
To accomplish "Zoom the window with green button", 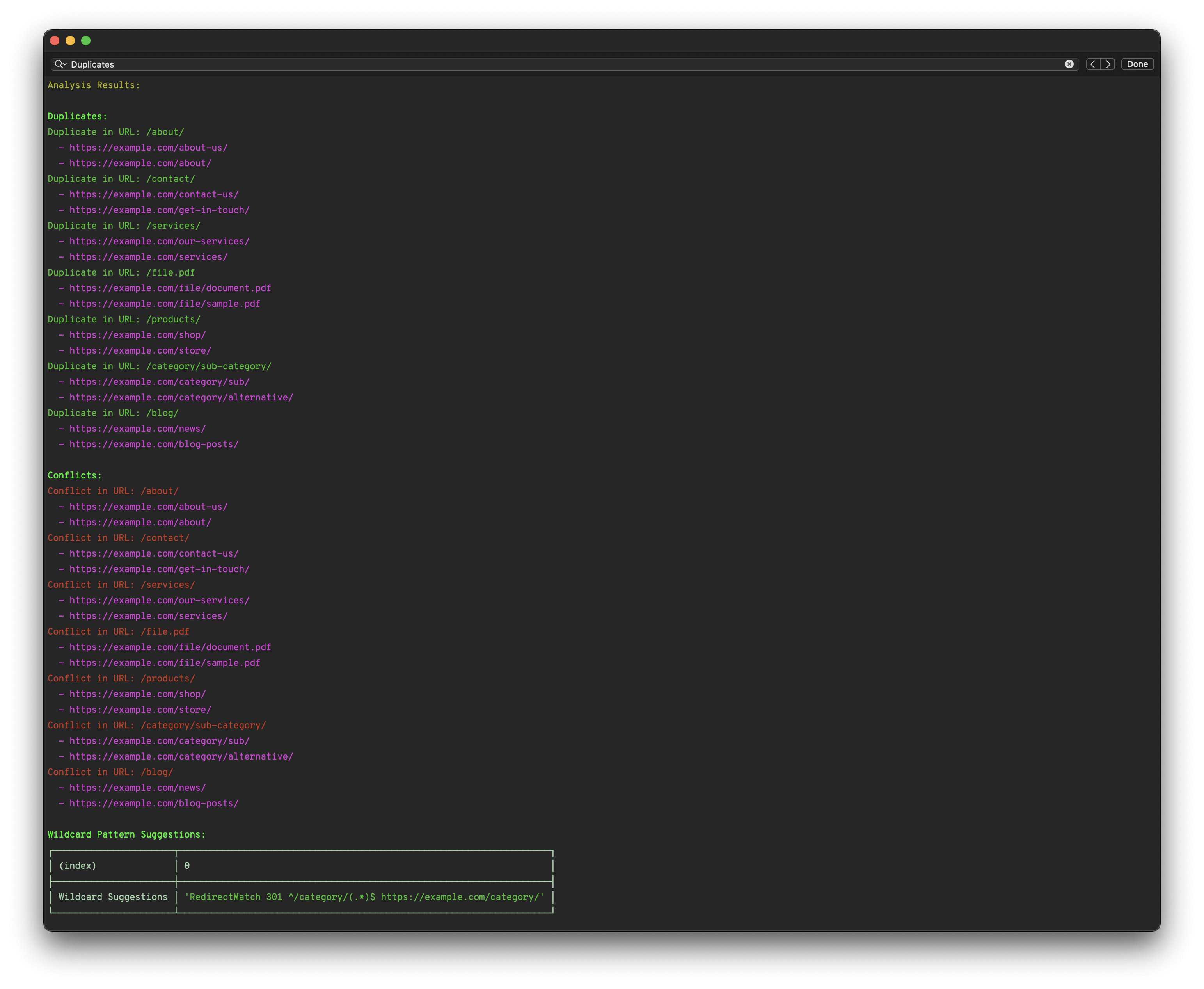I will [86, 41].
